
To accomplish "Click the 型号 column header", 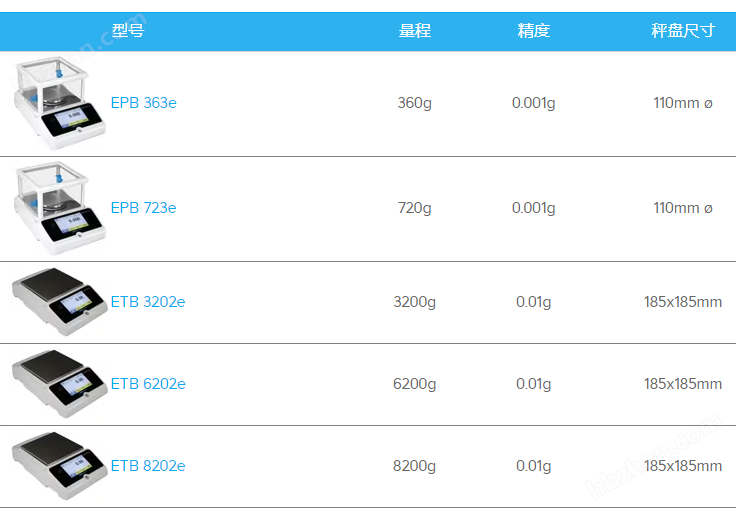I will click(128, 31).
